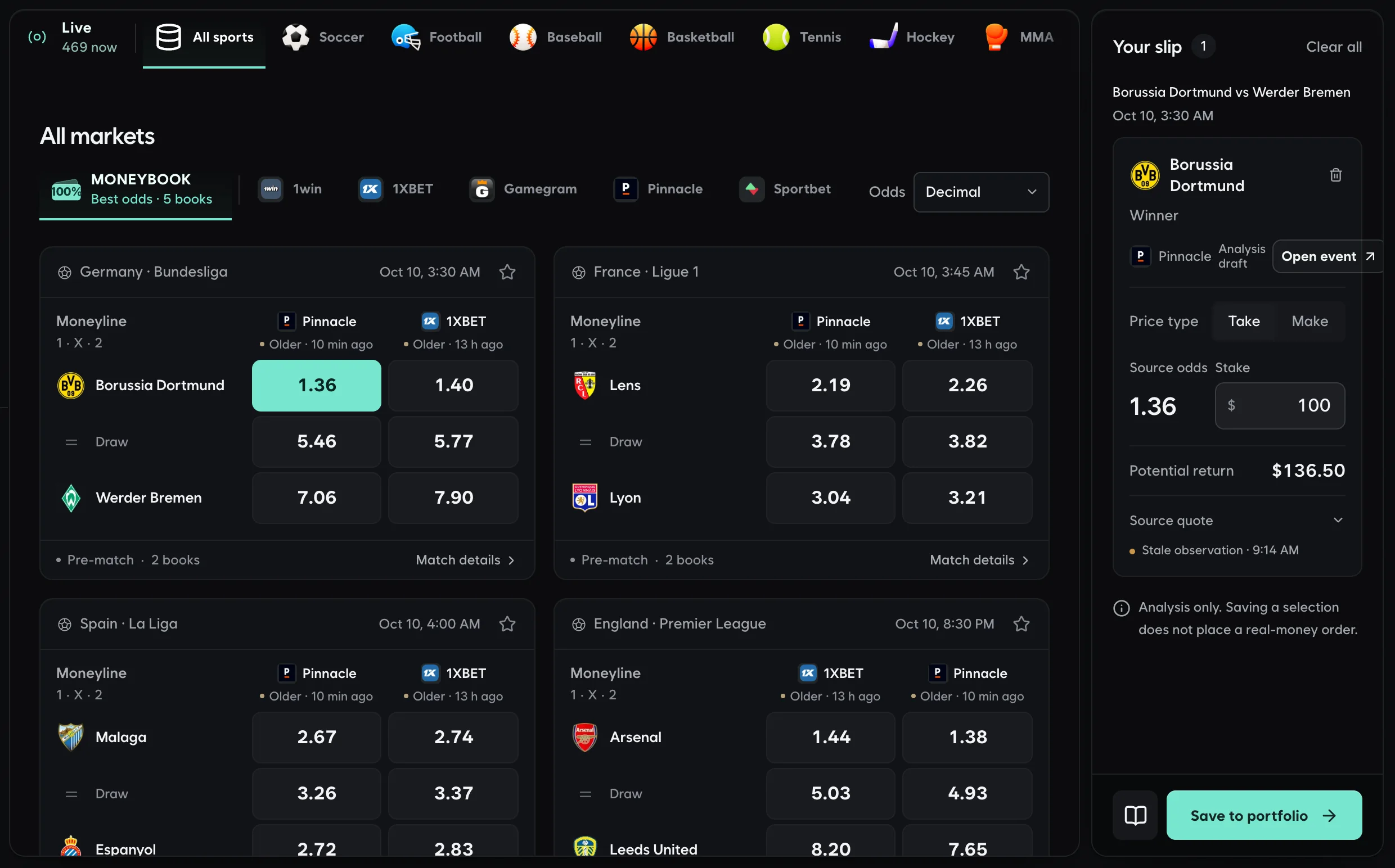
Task: Click Save to portfolio
Action: click(x=1263, y=815)
